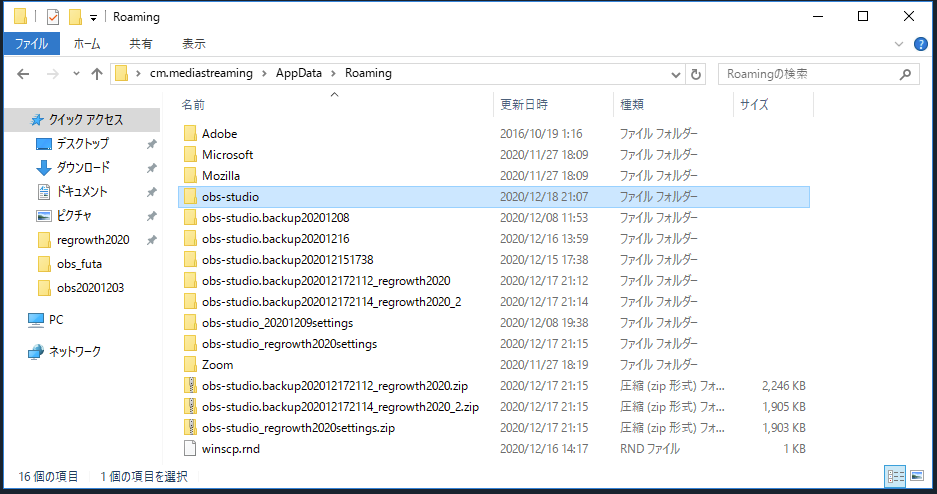Viewport: 937px width, 494px height.
Task: Click the pin icon beside デスクトップ
Action: pos(152,144)
